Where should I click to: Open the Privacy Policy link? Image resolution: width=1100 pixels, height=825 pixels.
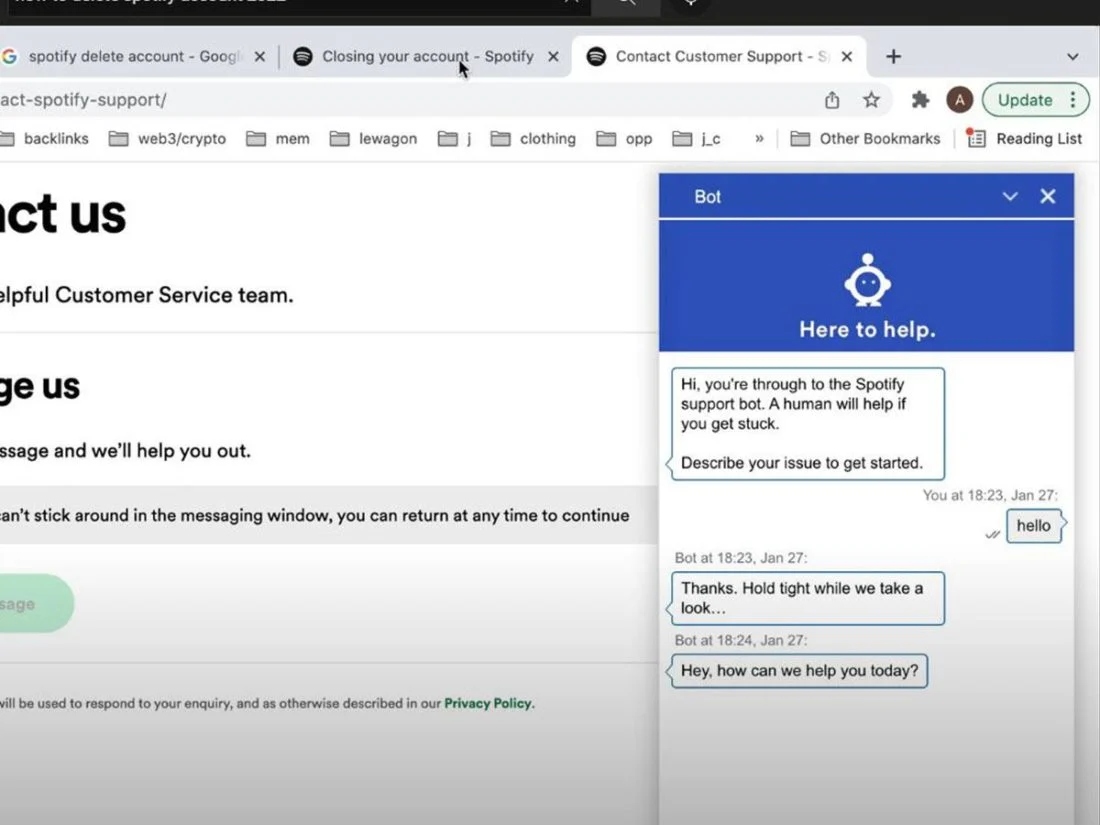point(489,704)
